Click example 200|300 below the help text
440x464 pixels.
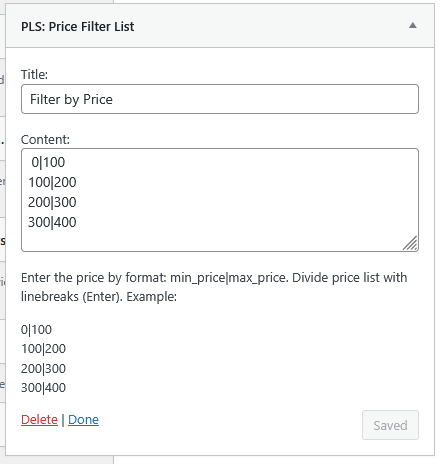tap(43, 369)
